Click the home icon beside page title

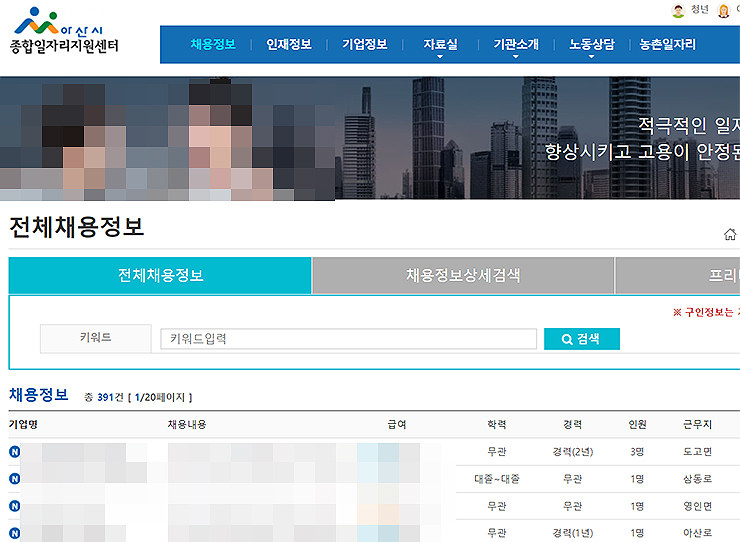pyautogui.click(x=730, y=234)
